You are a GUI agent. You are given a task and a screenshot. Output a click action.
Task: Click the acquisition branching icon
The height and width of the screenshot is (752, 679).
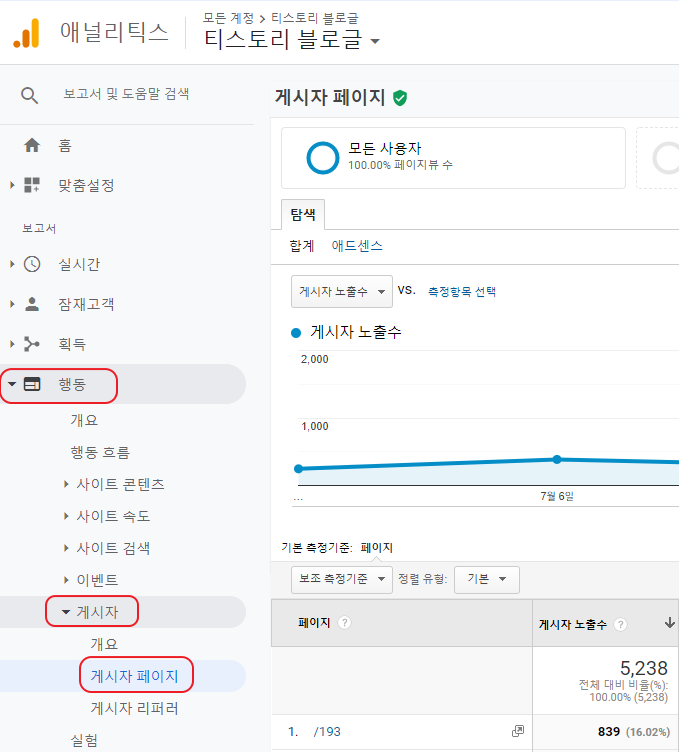click(x=32, y=344)
